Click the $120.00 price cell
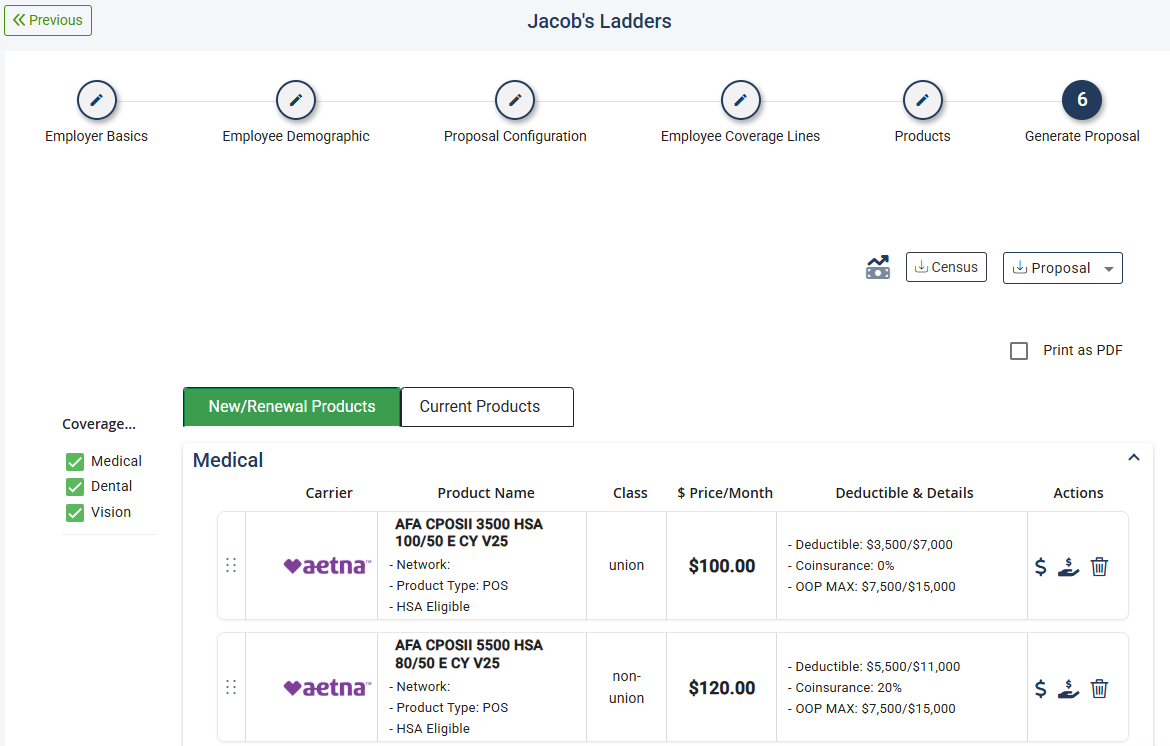The image size is (1170, 746). pyautogui.click(x=722, y=688)
